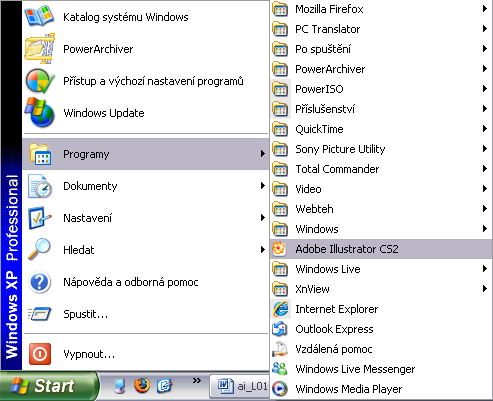Expand the QuickTime submenu arrow

pos(485,129)
